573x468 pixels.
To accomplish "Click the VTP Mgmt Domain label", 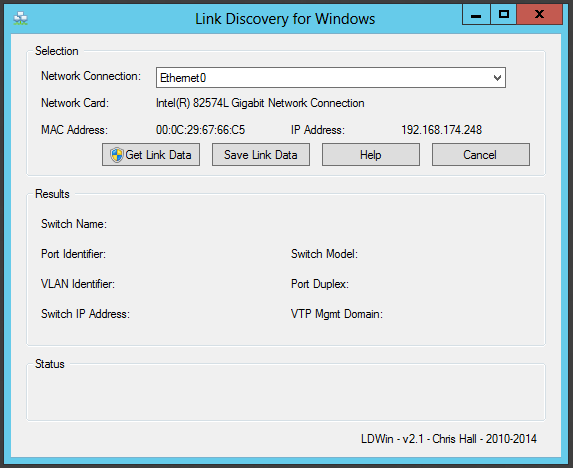I will point(337,314).
